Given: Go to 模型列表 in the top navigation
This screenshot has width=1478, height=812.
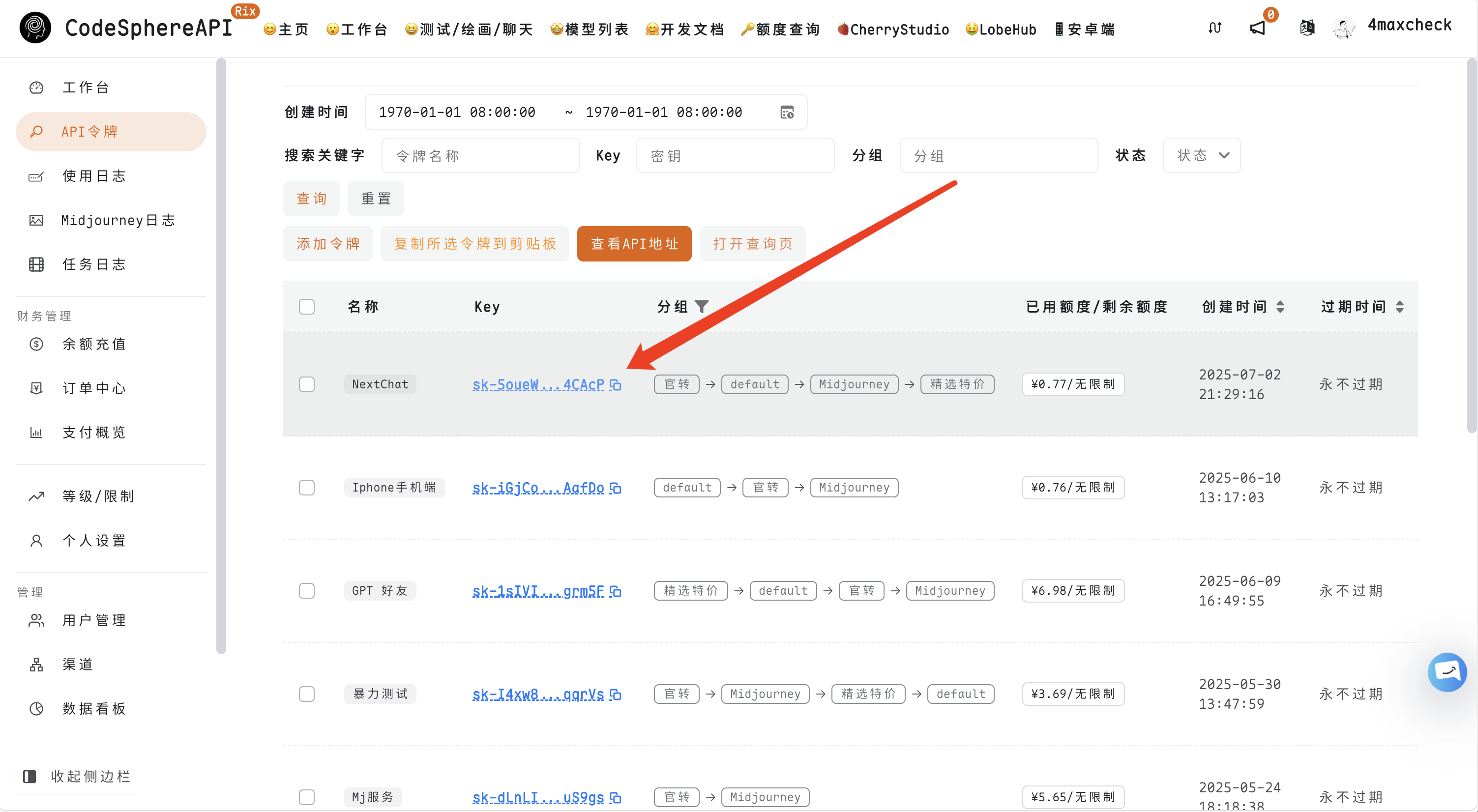Looking at the screenshot, I should coord(589,29).
